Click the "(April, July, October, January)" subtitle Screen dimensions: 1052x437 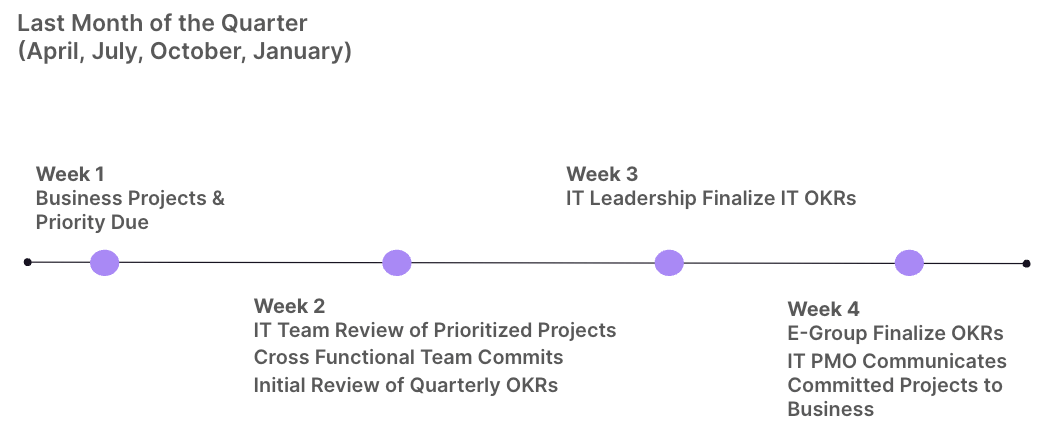coord(184,51)
